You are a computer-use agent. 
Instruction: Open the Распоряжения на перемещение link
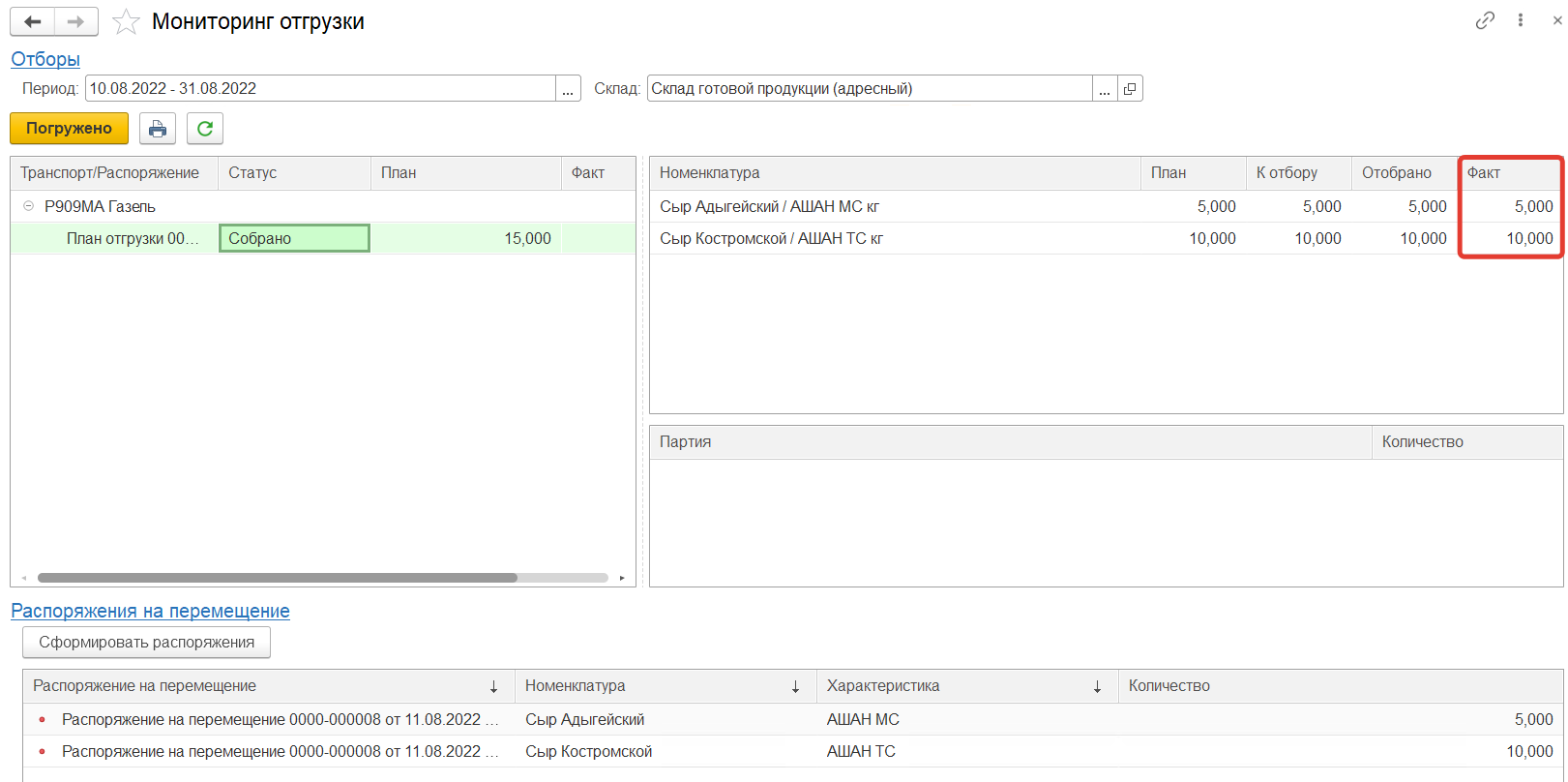150,611
